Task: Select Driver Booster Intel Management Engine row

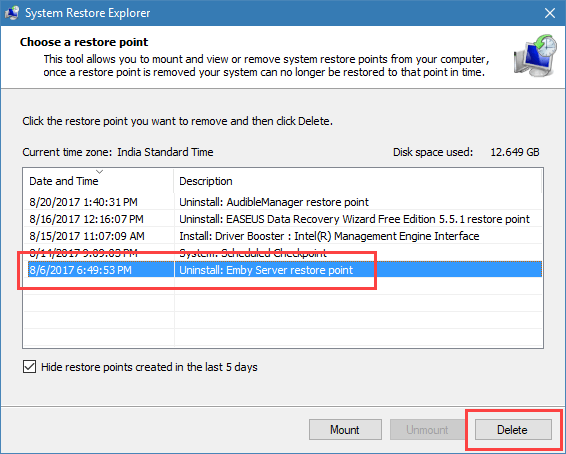Action: [283, 236]
